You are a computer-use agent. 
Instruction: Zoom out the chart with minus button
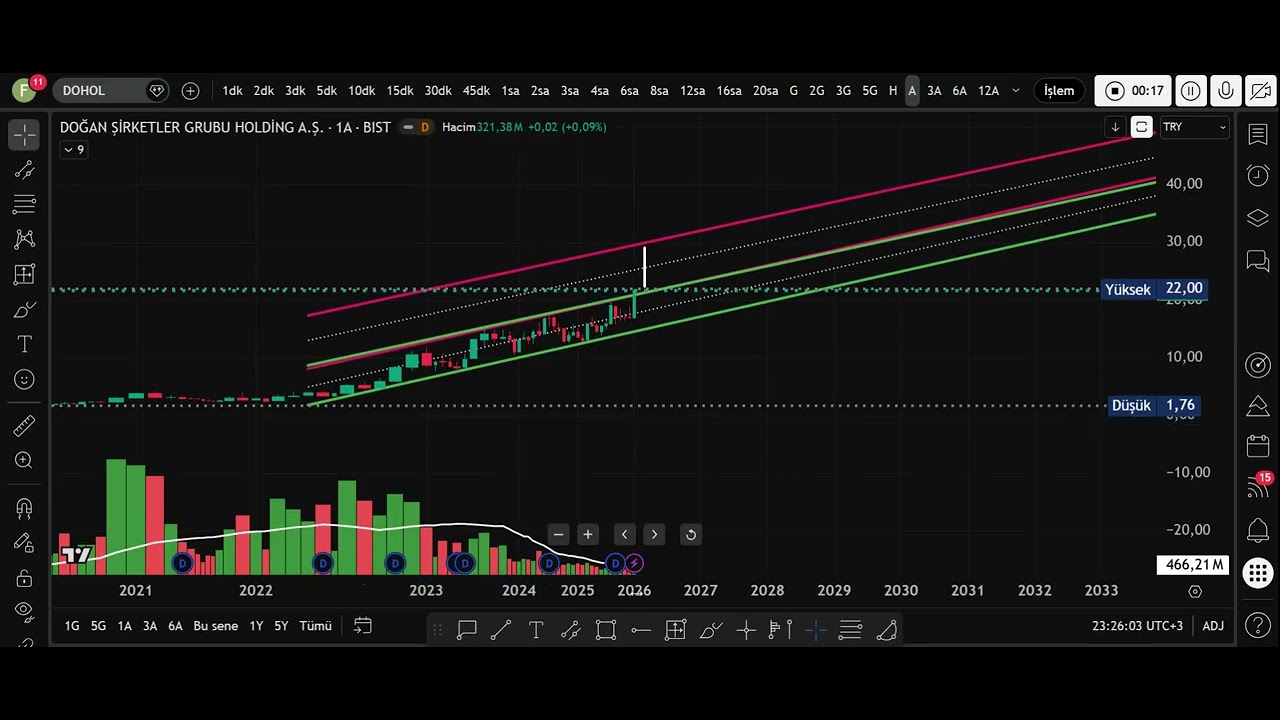click(559, 534)
